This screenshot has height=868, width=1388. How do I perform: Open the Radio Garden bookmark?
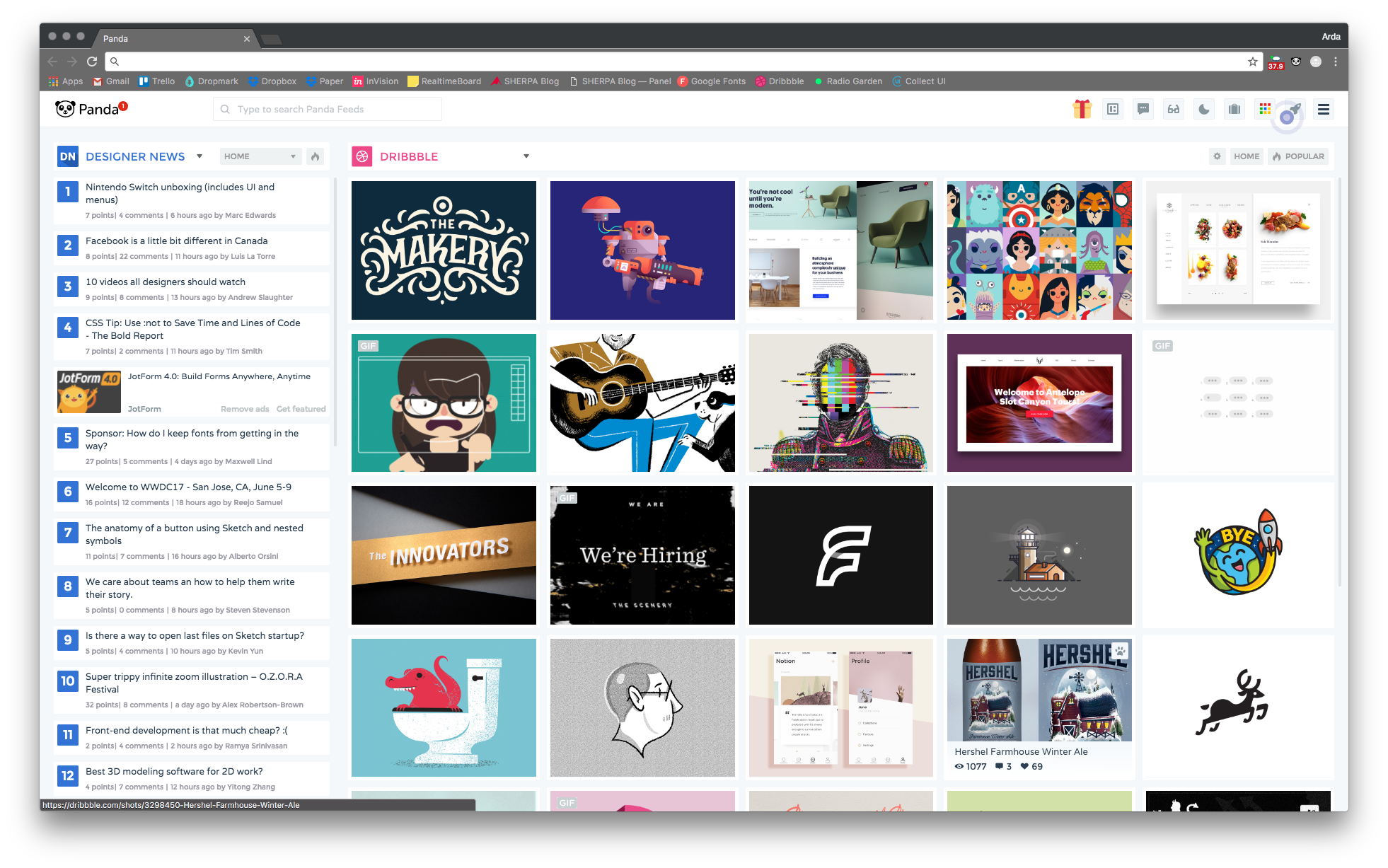[x=848, y=81]
